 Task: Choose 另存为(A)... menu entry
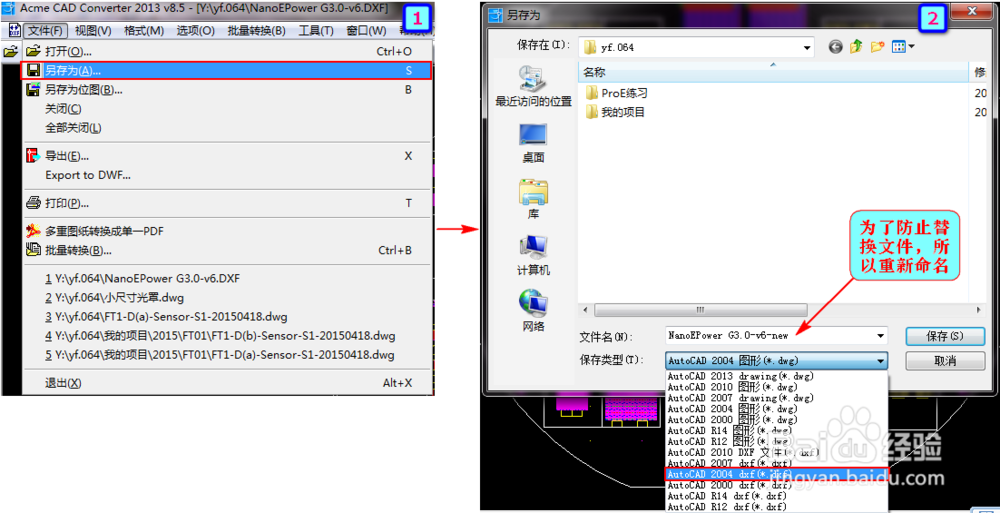(228, 71)
